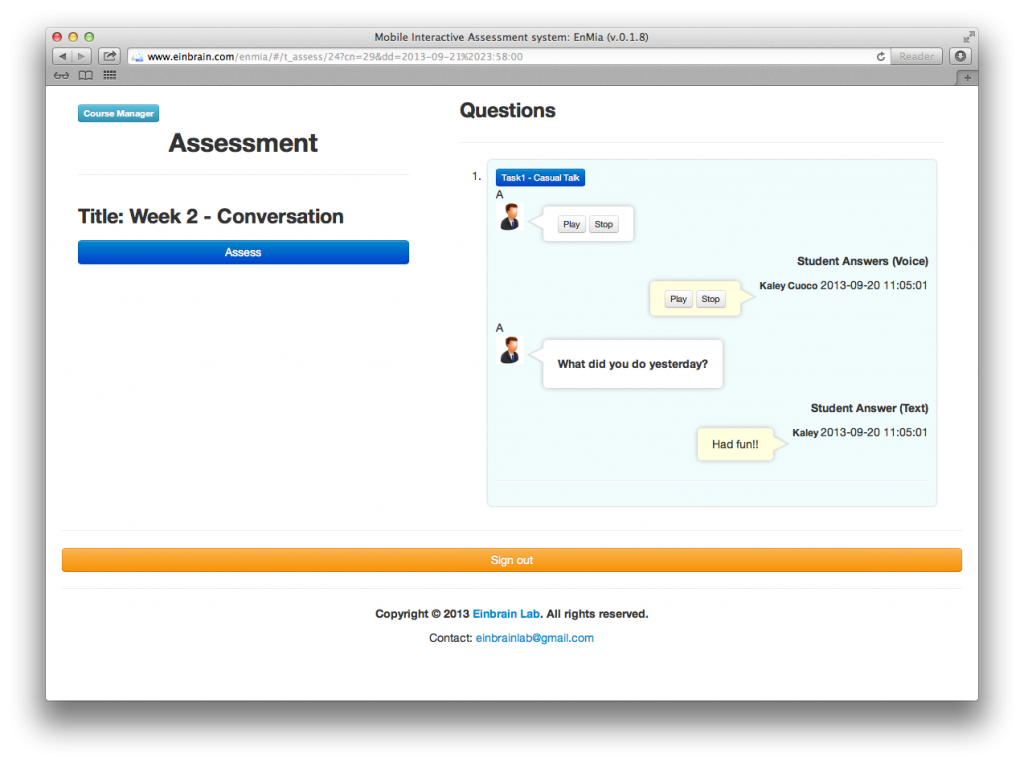Open the Downloads button in Safari

(x=960, y=56)
